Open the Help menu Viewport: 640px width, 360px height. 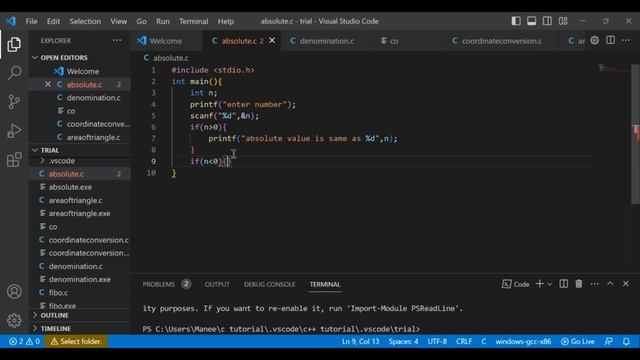pyautogui.click(x=225, y=21)
